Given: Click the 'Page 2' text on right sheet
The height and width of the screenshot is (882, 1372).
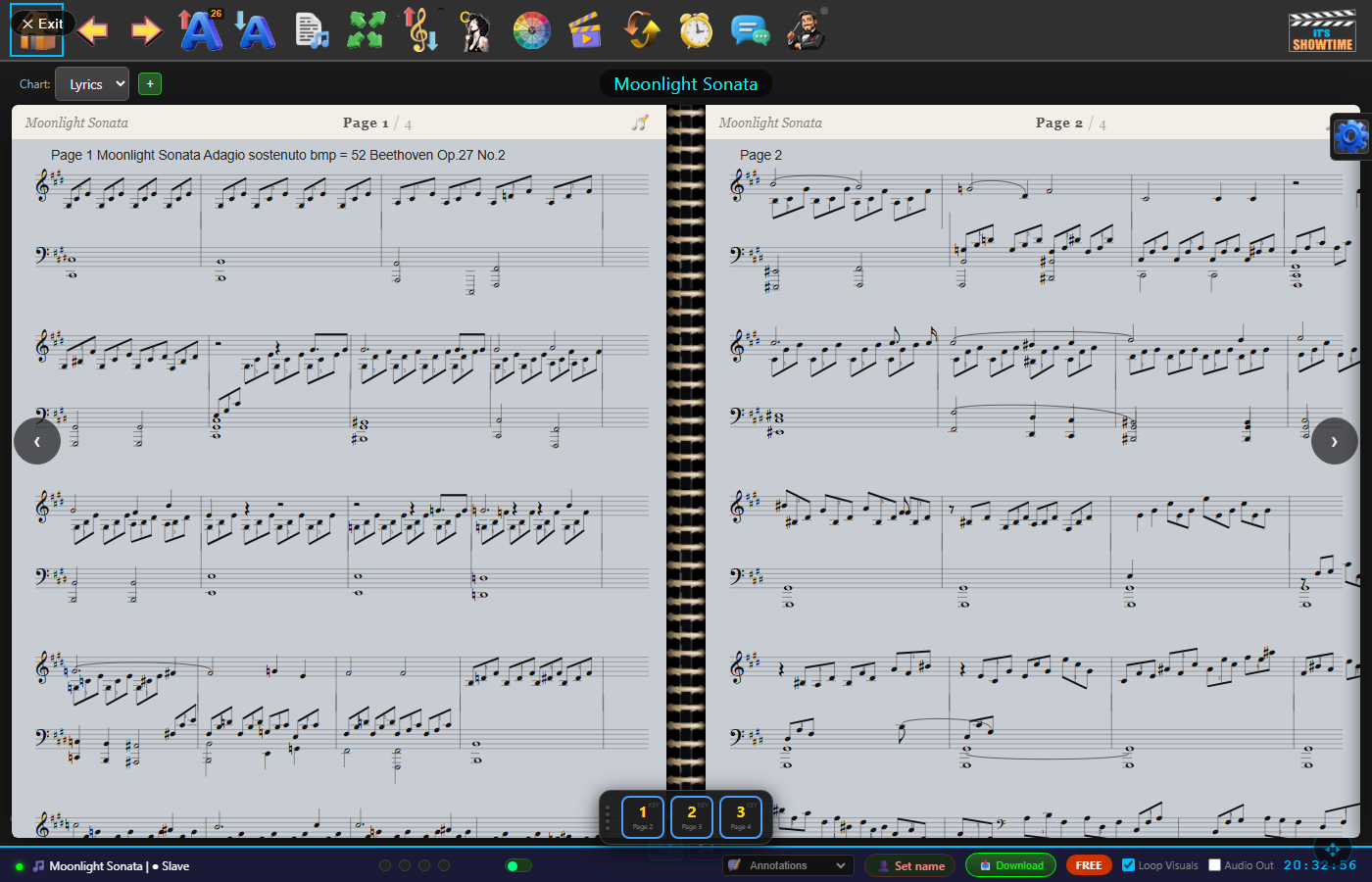Looking at the screenshot, I should (760, 155).
